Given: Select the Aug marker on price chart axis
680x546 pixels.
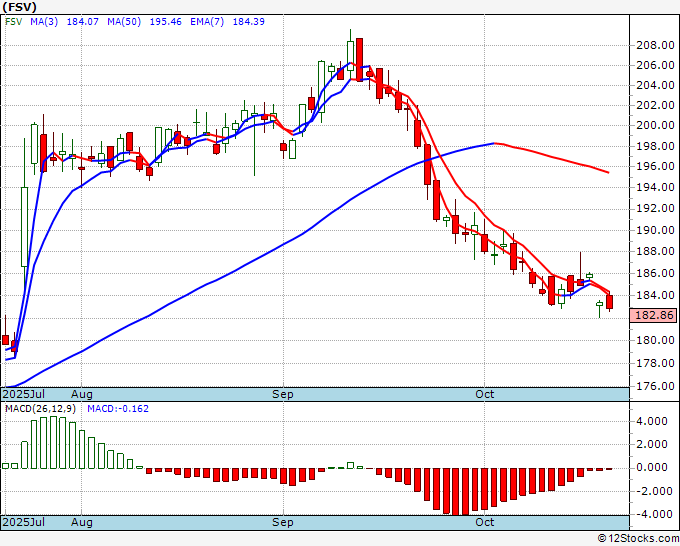Looking at the screenshot, I should click(x=81, y=394).
